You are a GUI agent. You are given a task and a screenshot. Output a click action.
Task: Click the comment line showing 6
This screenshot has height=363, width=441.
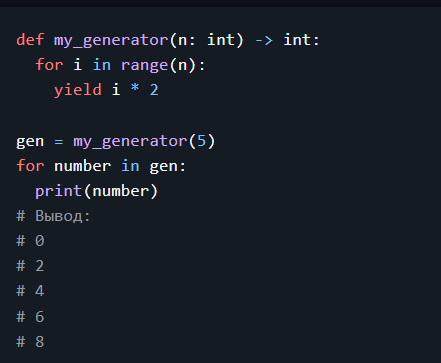pos(30,317)
